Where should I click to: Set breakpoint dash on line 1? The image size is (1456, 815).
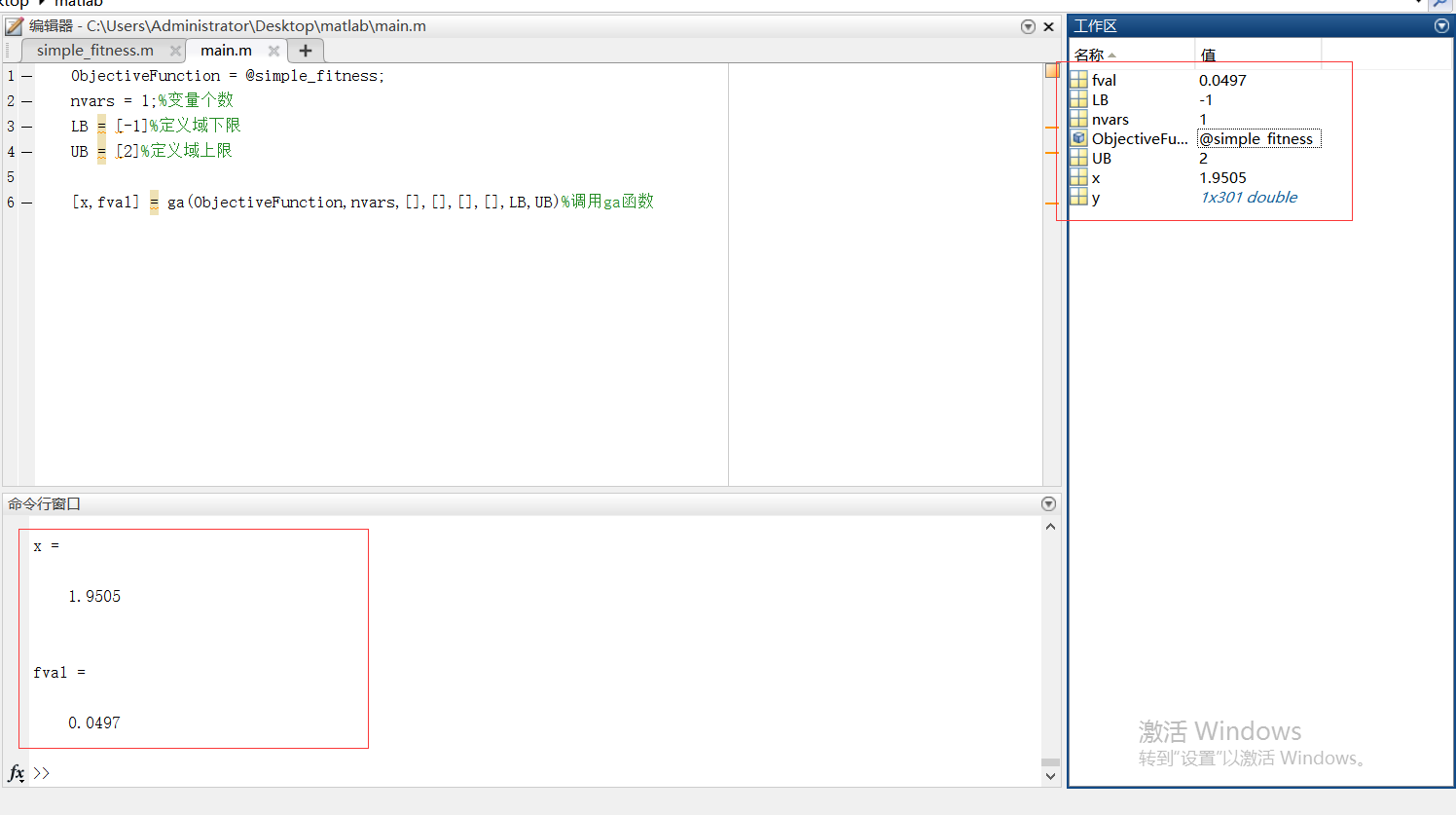point(26,76)
